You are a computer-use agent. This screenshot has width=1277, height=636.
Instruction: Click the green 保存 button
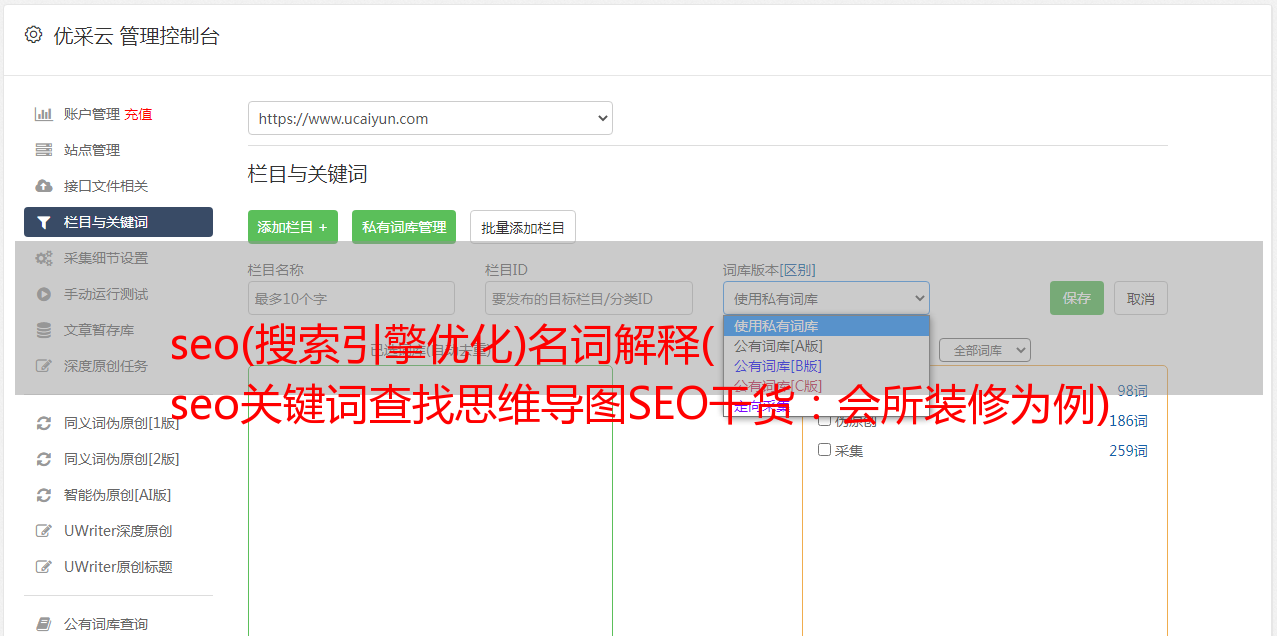click(x=1077, y=298)
